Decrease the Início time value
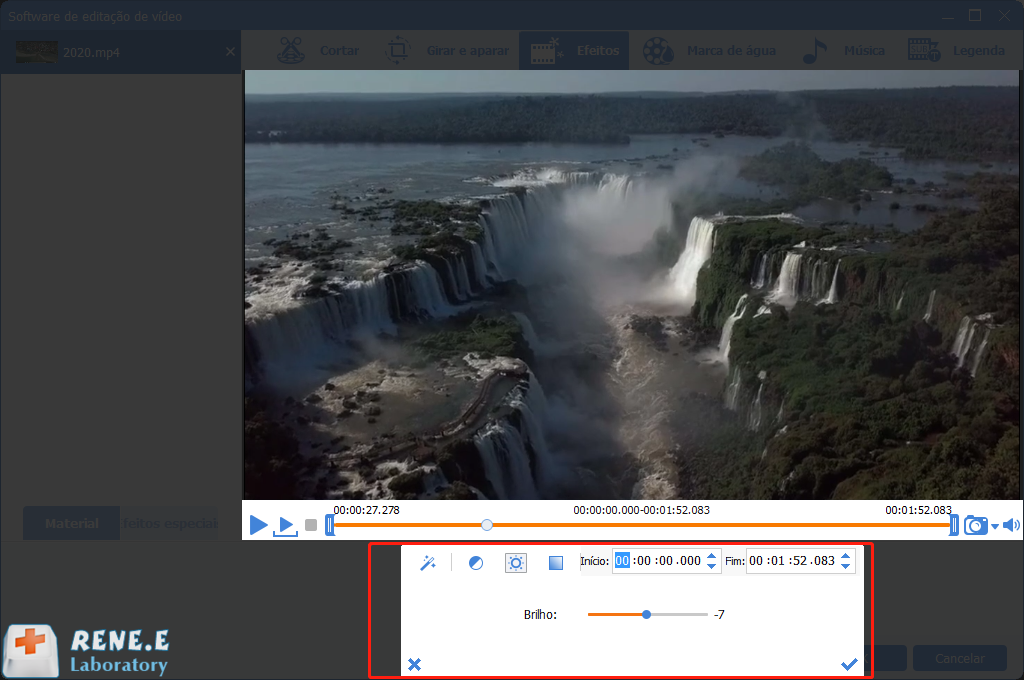The height and width of the screenshot is (680, 1024). pyautogui.click(x=712, y=566)
